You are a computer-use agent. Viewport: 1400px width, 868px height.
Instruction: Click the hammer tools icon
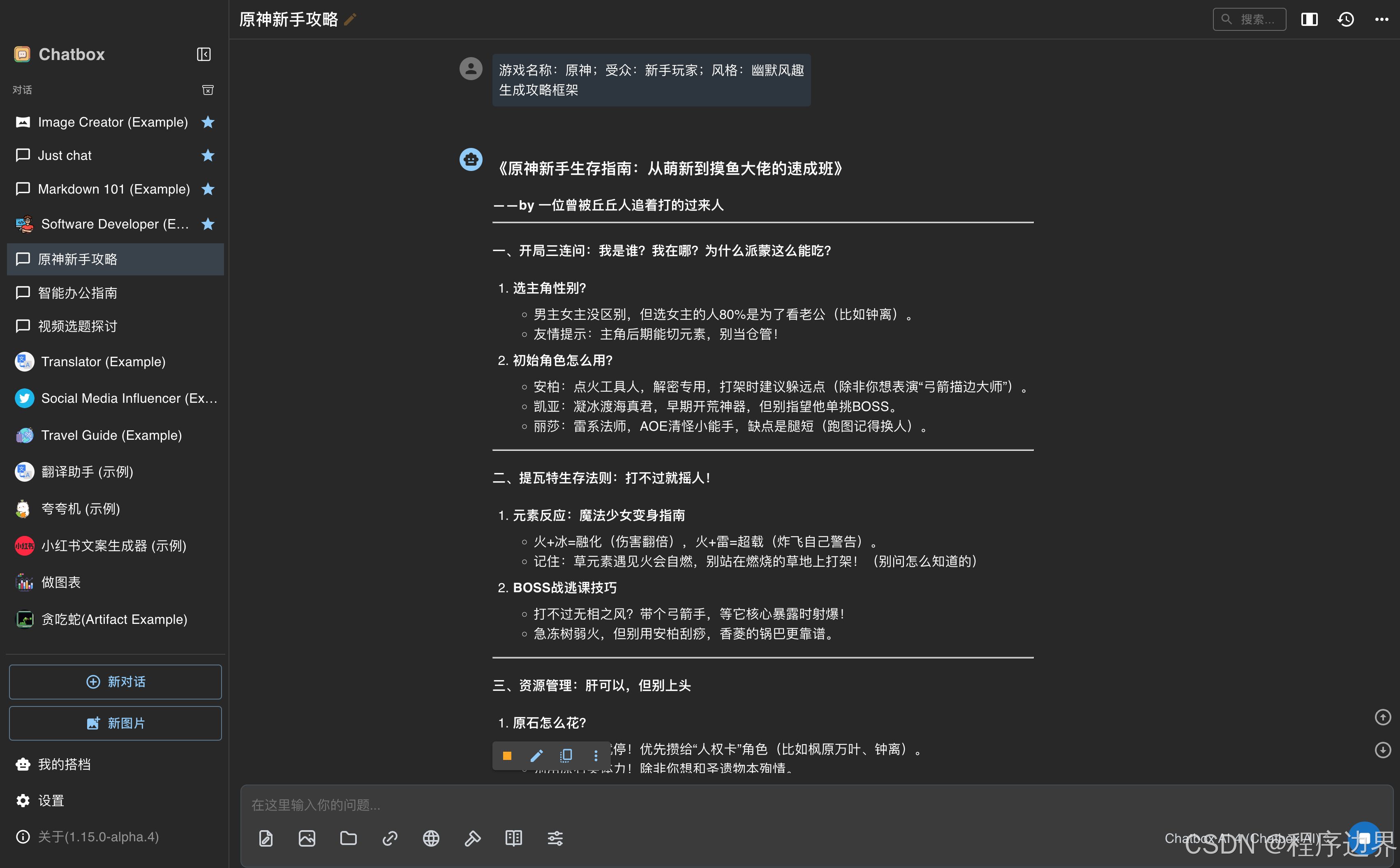point(472,839)
